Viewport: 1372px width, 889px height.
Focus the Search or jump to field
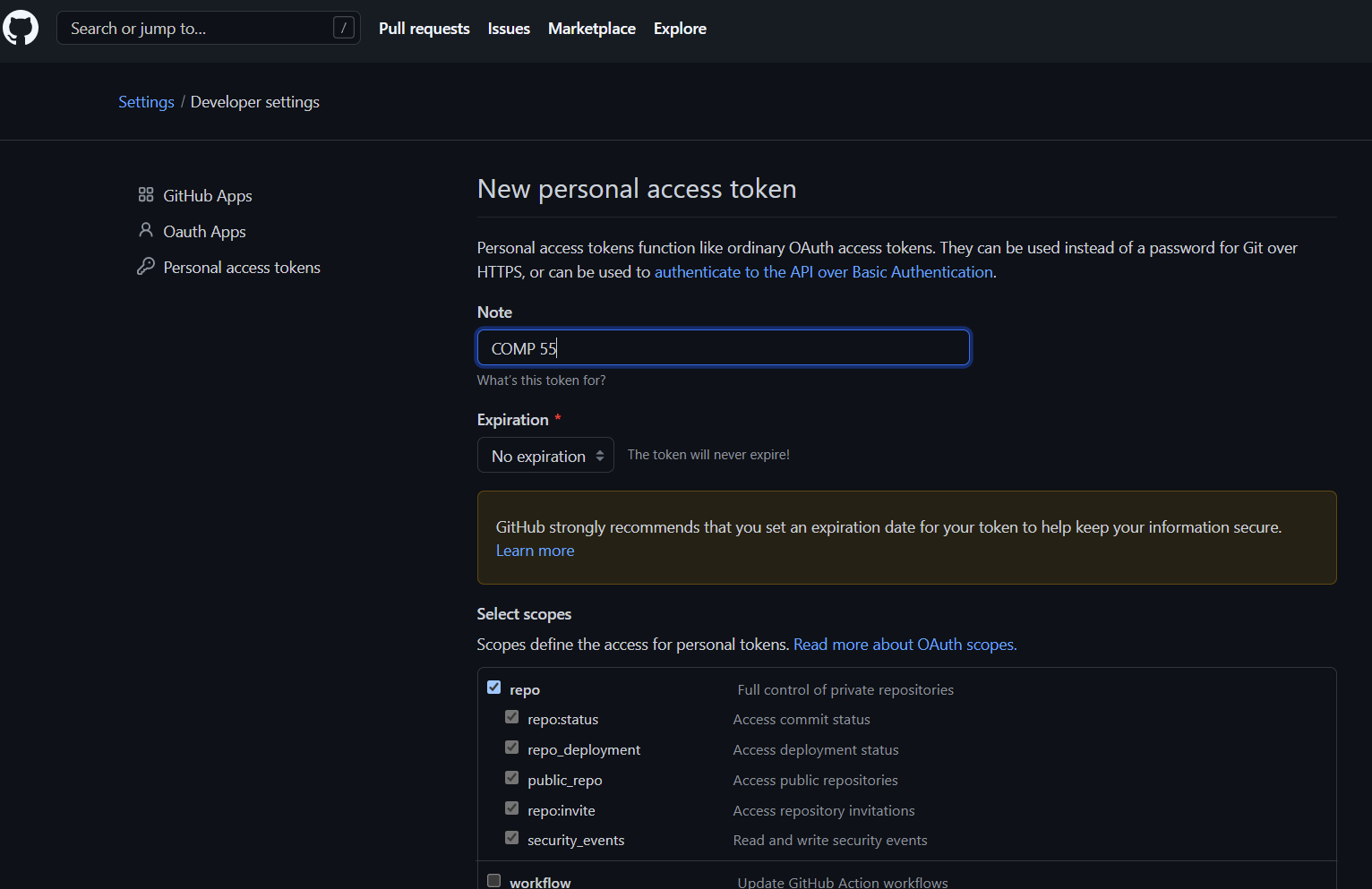(209, 28)
